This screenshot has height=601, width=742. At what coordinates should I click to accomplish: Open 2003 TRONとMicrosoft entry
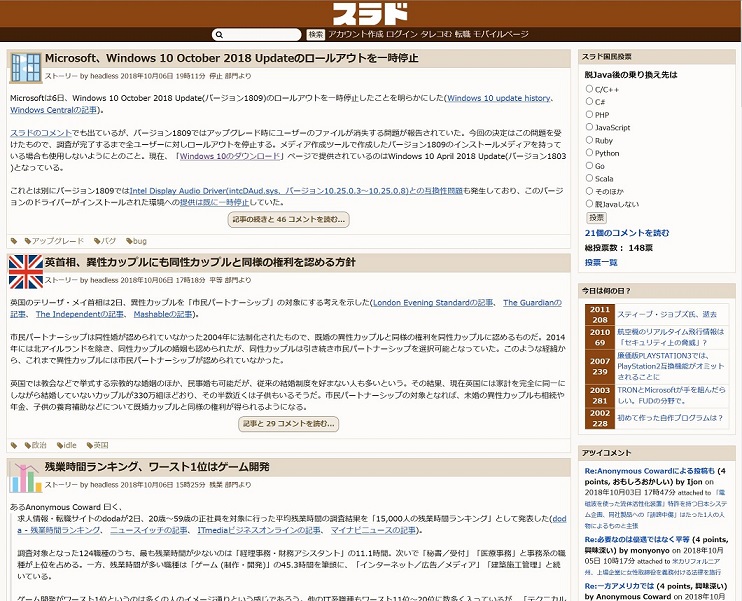[x=671, y=395]
